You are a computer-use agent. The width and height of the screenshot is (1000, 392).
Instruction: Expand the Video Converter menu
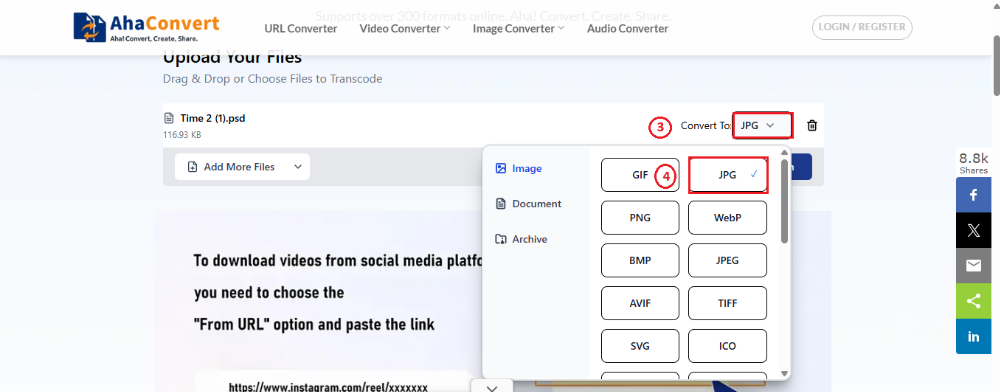coord(405,28)
